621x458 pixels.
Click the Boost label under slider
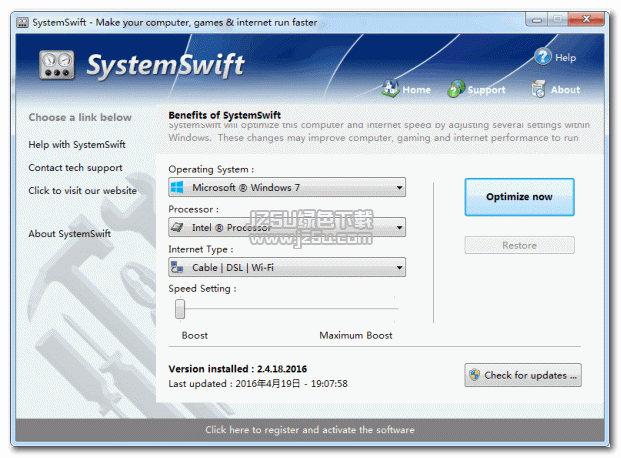tap(194, 336)
